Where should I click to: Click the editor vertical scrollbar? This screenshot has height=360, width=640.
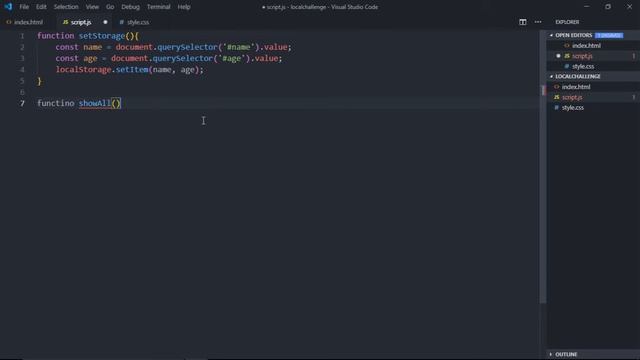click(542, 167)
